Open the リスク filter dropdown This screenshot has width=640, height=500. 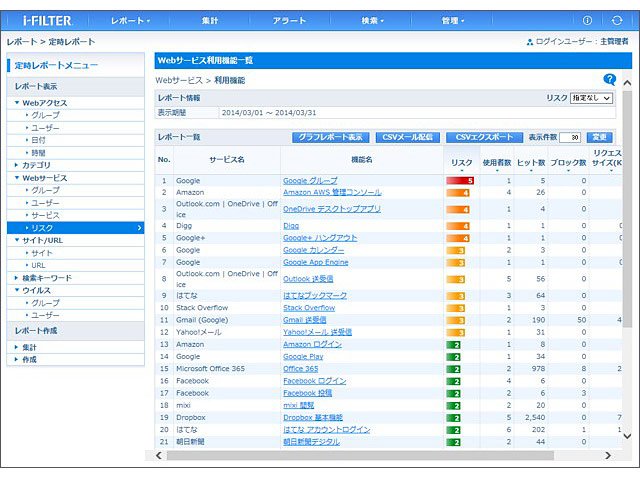point(591,98)
